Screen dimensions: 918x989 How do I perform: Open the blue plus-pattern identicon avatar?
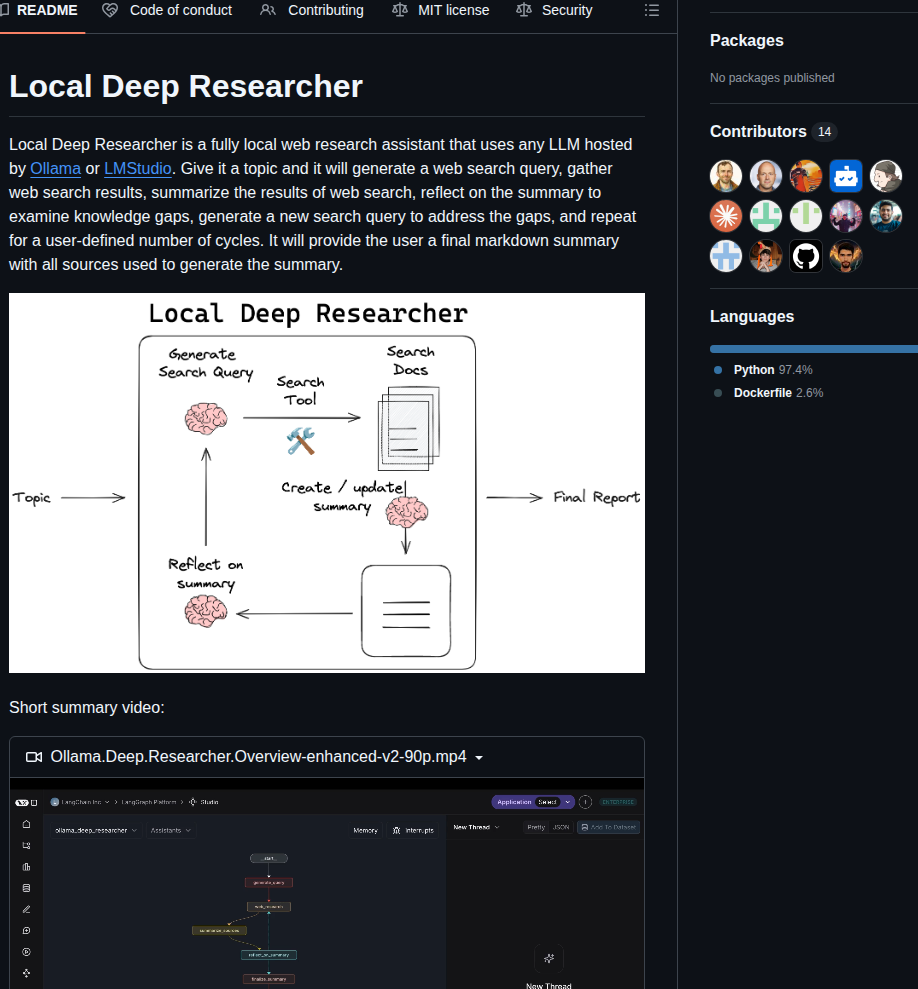coord(726,256)
